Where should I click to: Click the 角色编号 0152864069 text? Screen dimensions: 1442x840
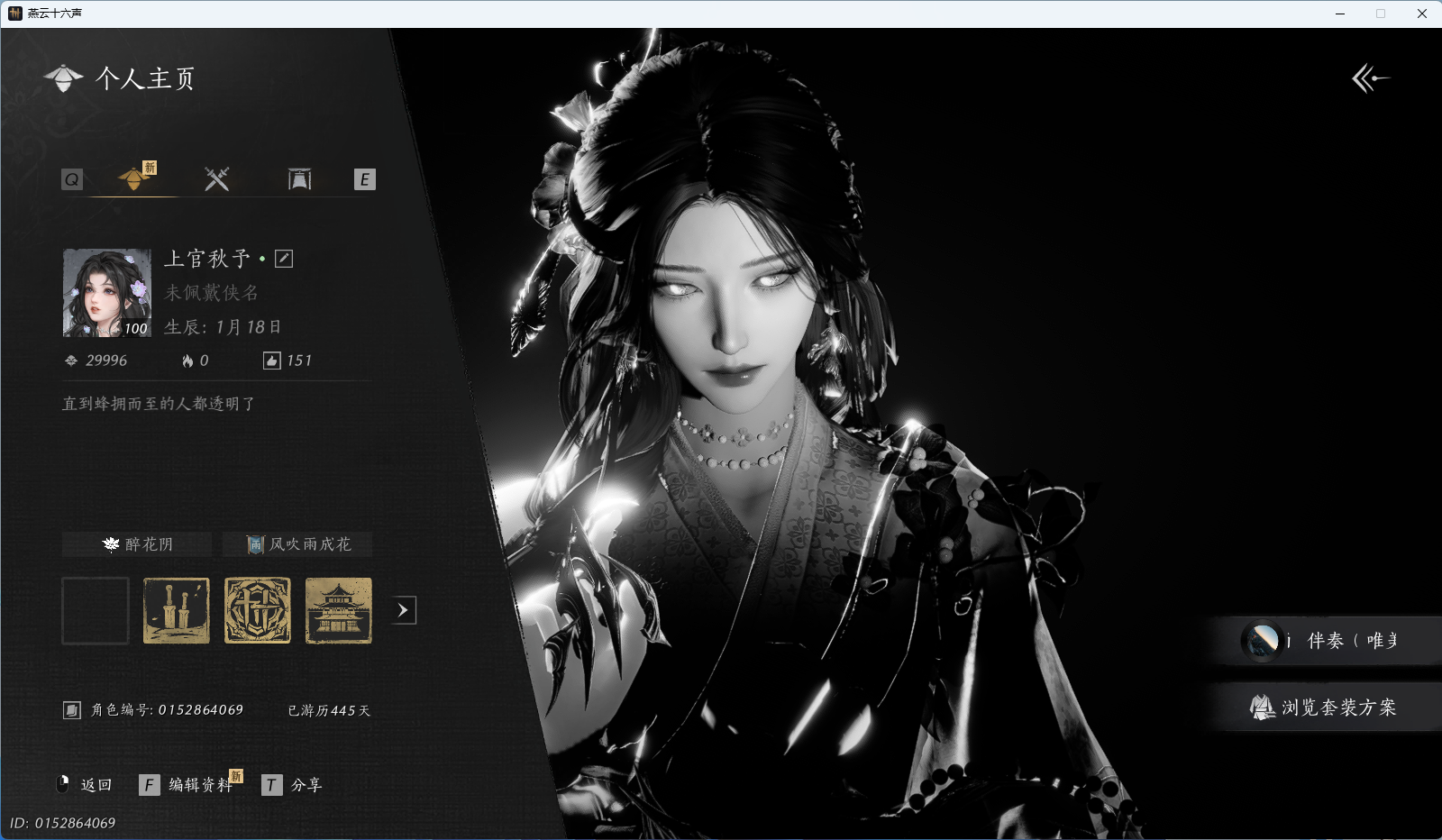(167, 710)
